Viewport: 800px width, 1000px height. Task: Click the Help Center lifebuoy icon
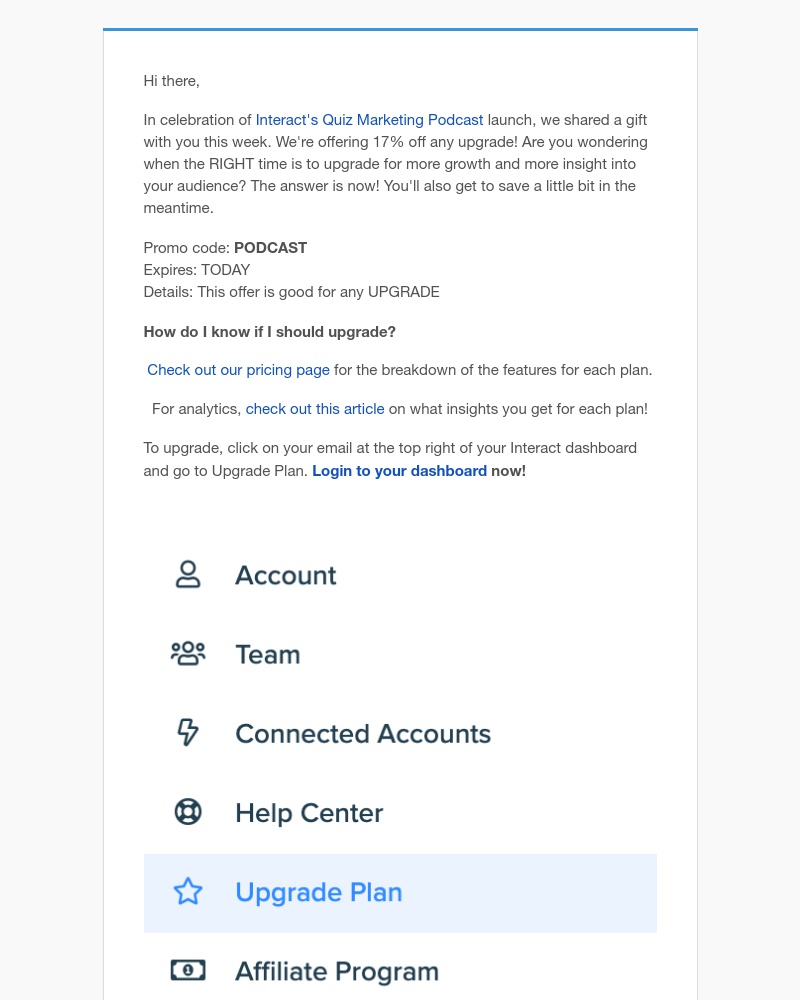point(188,812)
